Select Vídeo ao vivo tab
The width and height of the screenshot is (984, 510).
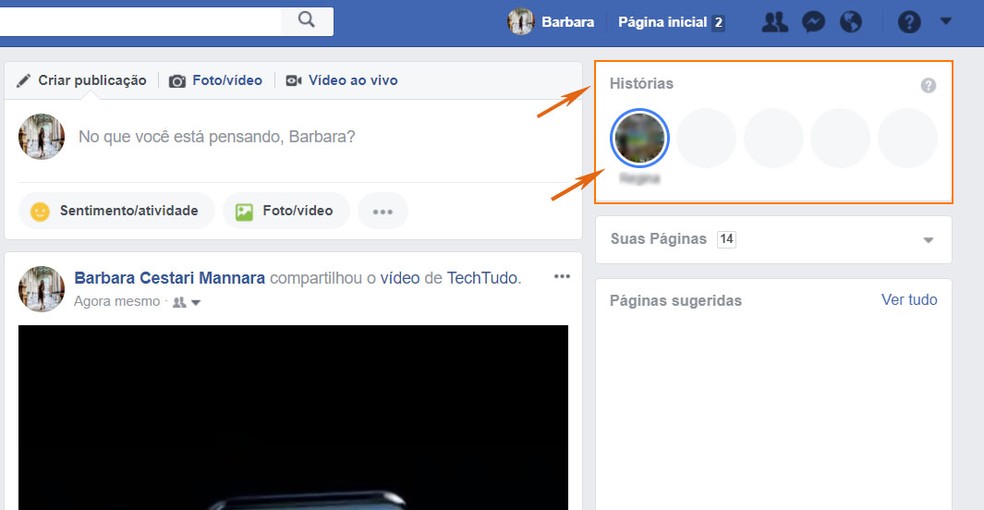click(x=342, y=80)
